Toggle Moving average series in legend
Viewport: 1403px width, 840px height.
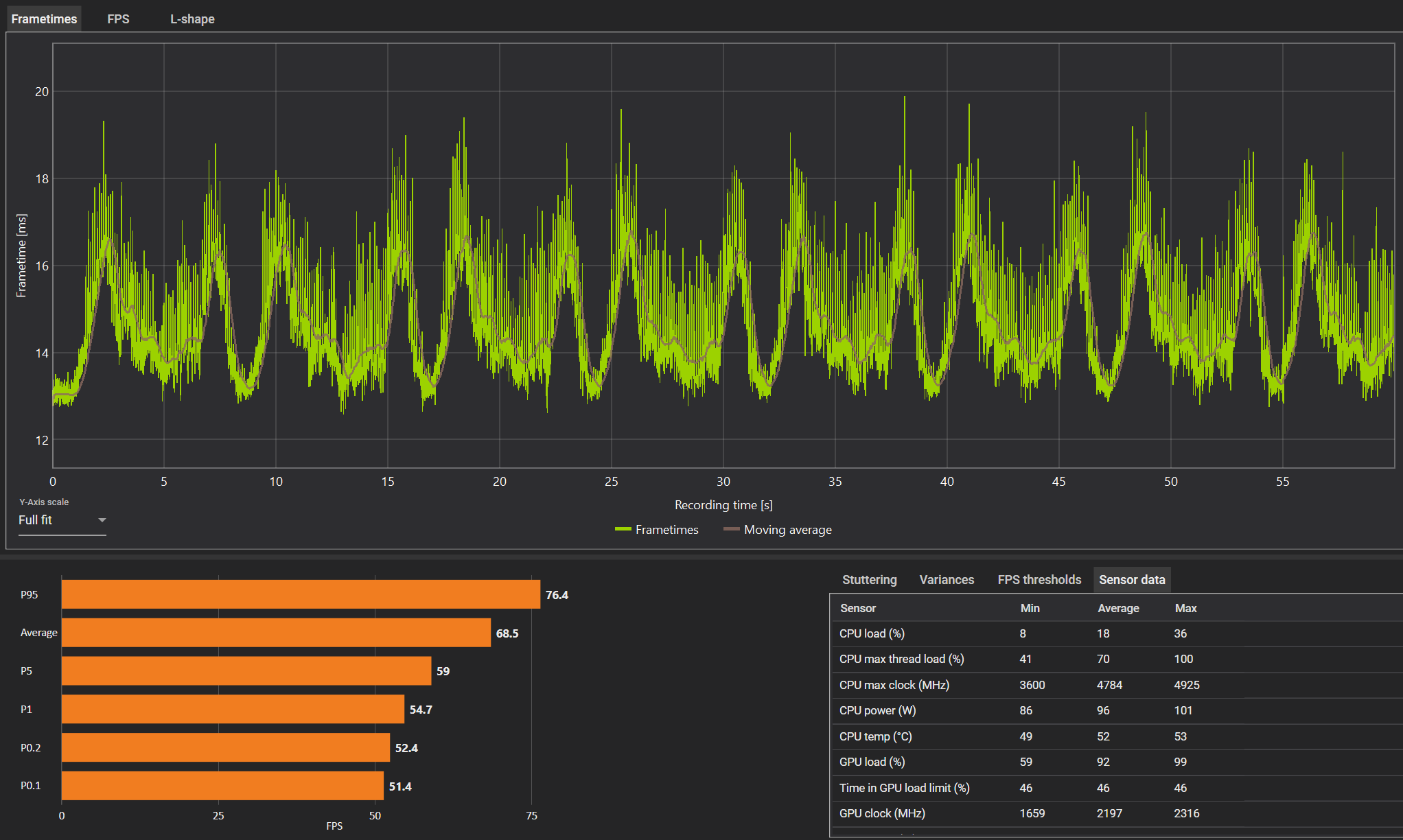(787, 530)
